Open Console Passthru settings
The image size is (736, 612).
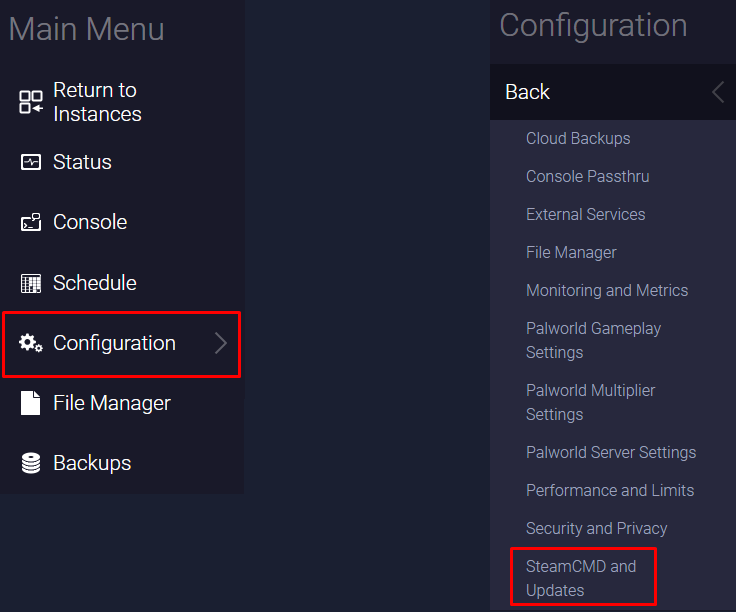(x=587, y=176)
